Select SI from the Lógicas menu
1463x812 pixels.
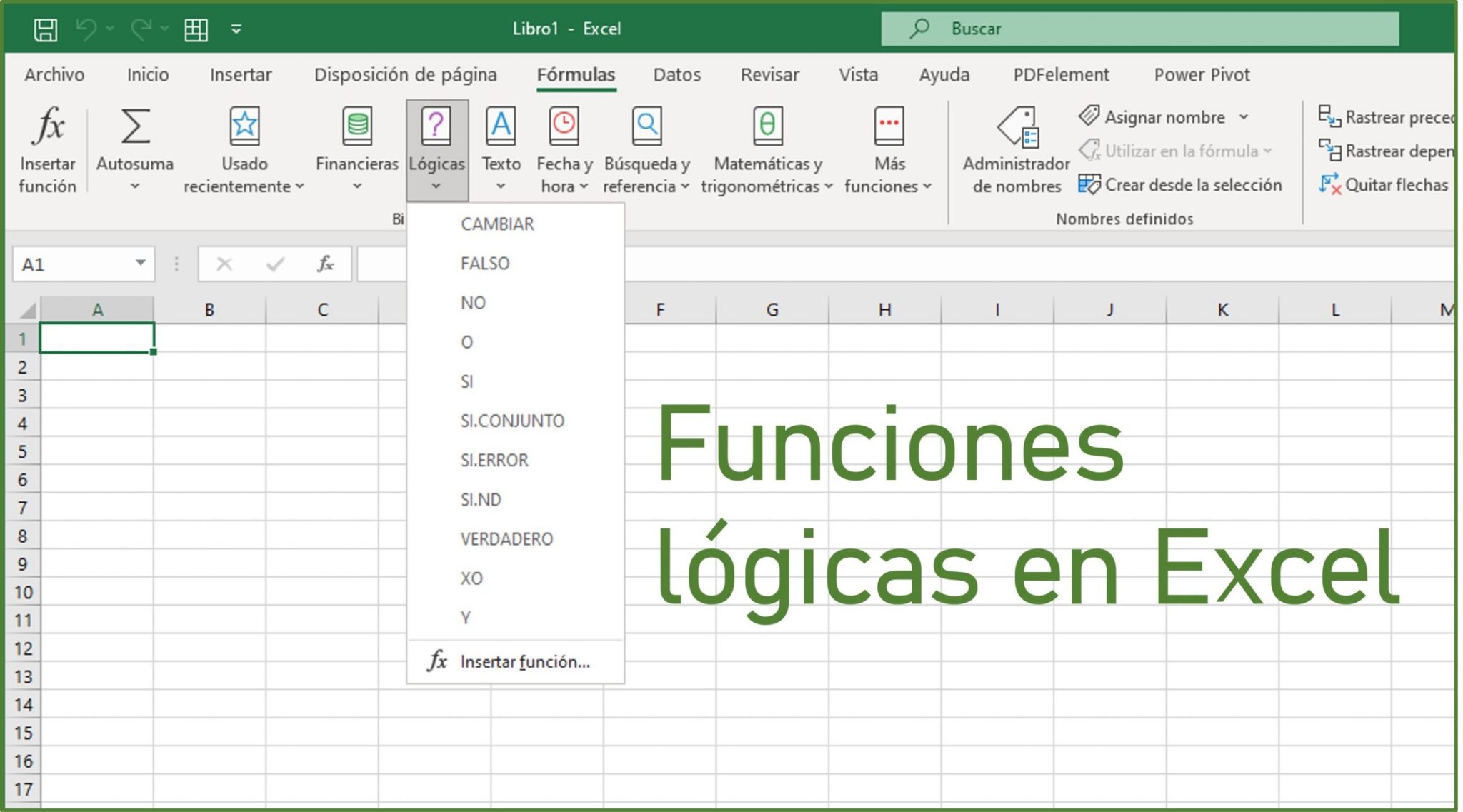(469, 381)
